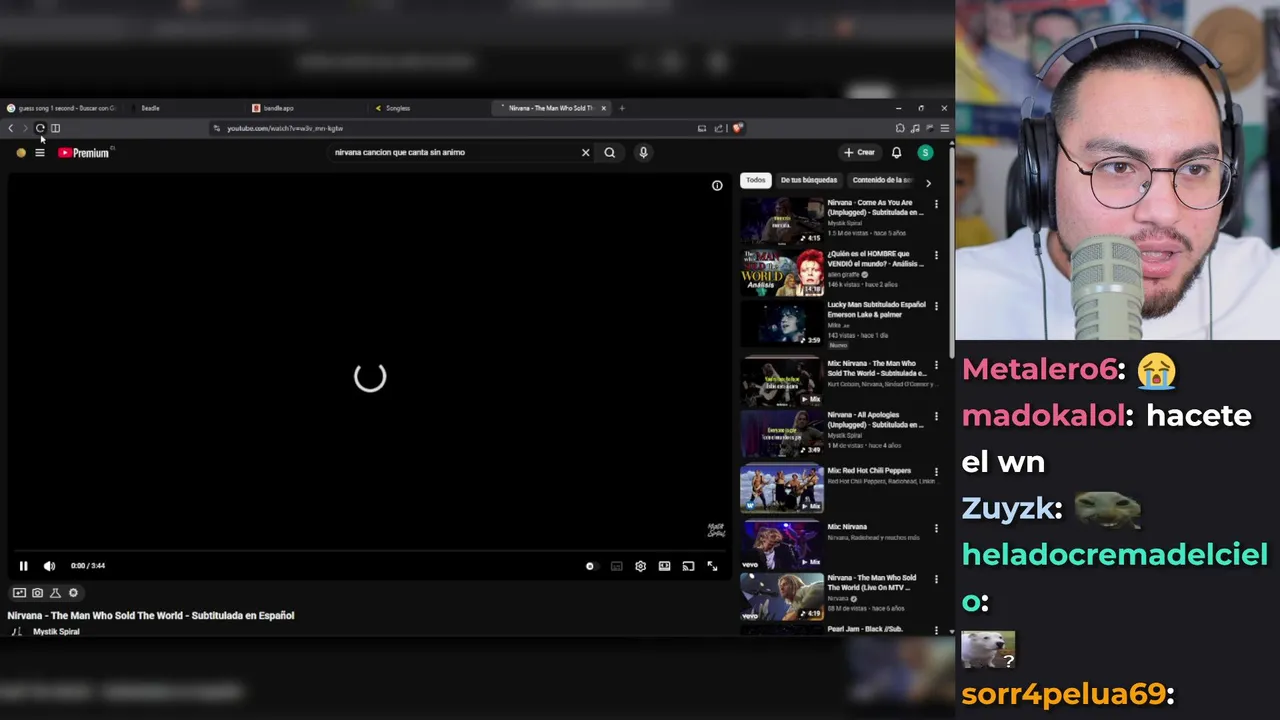Go to YouTube Premium home logo
Image resolution: width=1280 pixels, height=720 pixels.
tap(84, 153)
